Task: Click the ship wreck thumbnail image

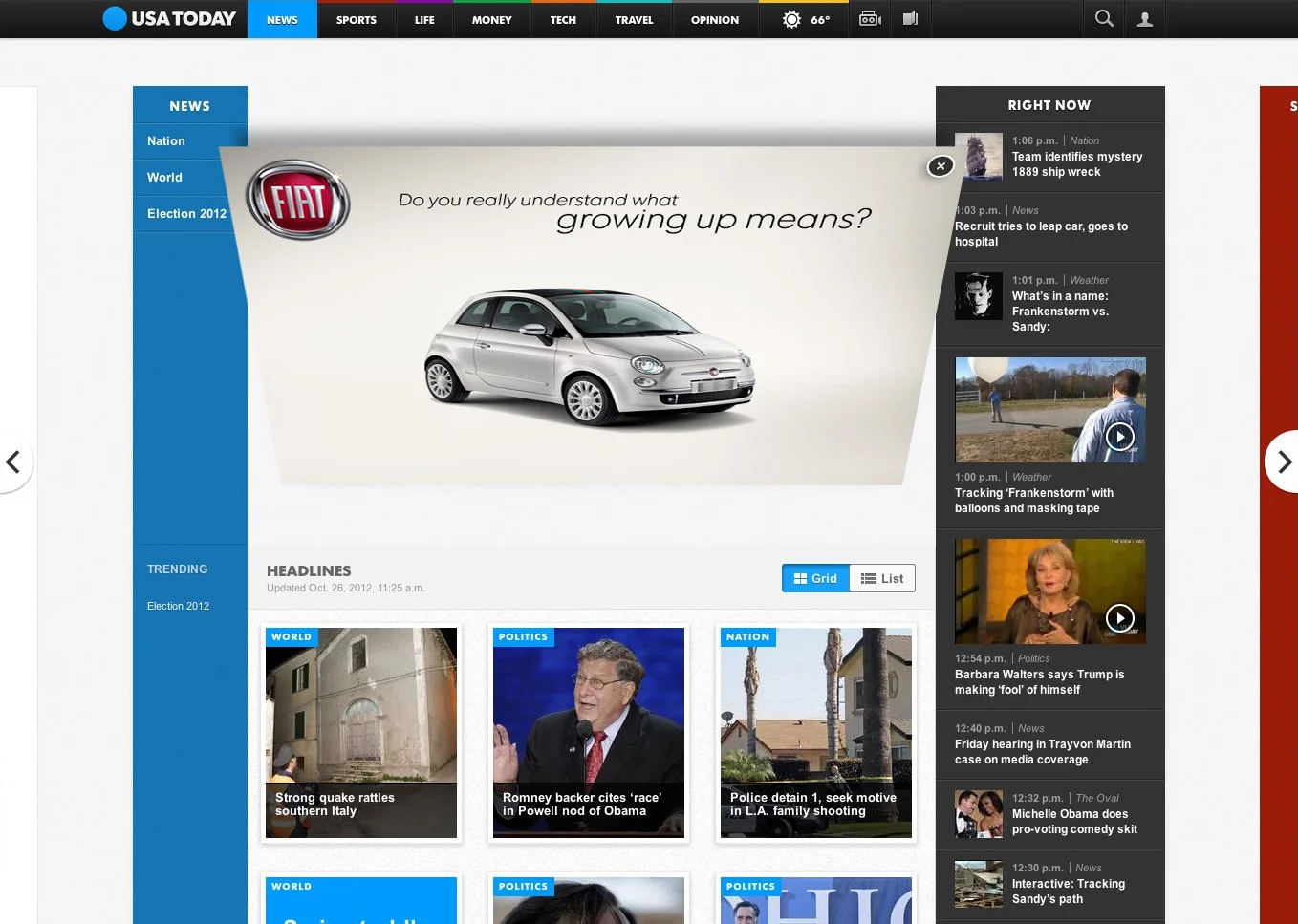Action: (979, 157)
